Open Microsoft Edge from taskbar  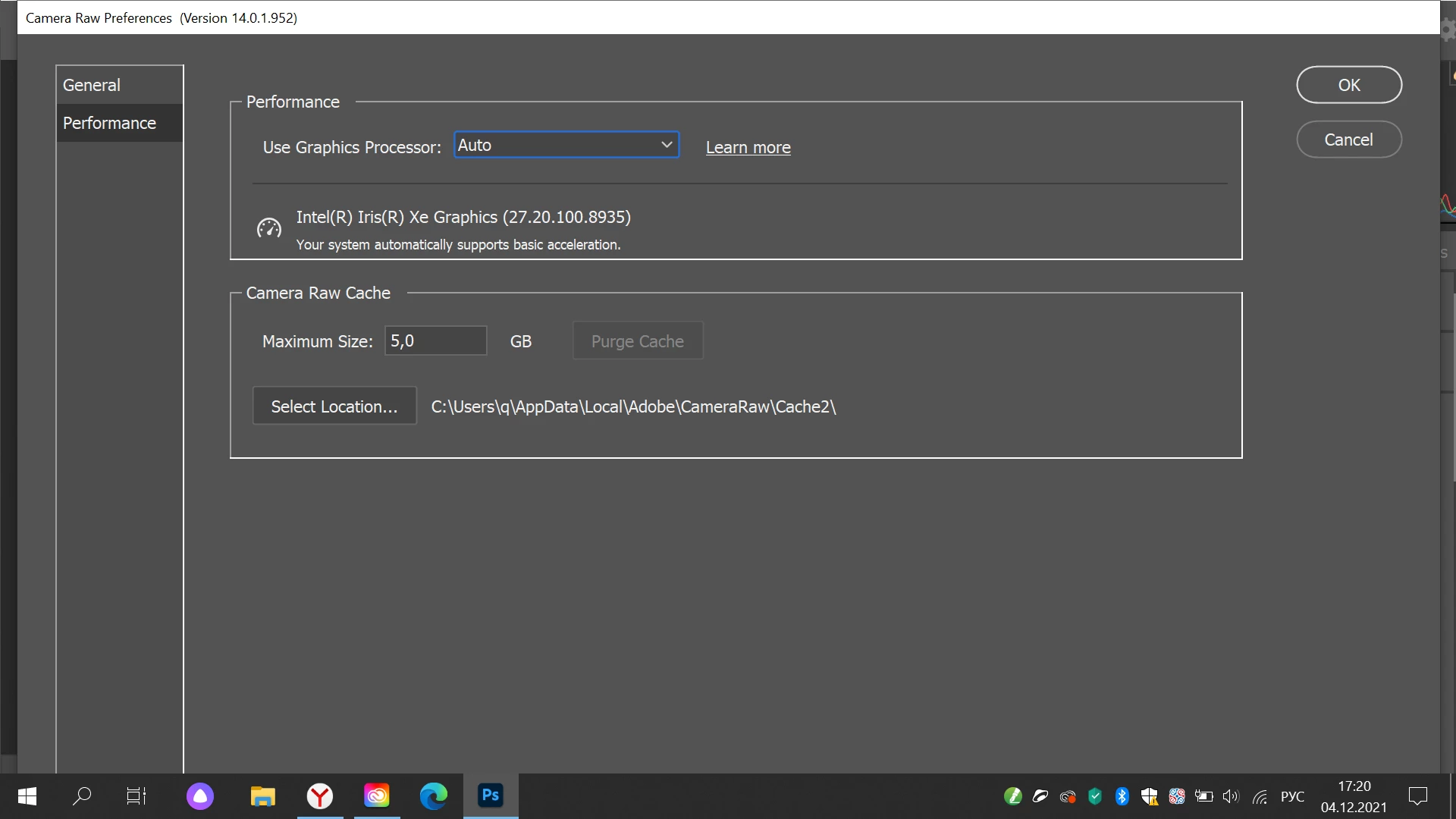click(434, 795)
